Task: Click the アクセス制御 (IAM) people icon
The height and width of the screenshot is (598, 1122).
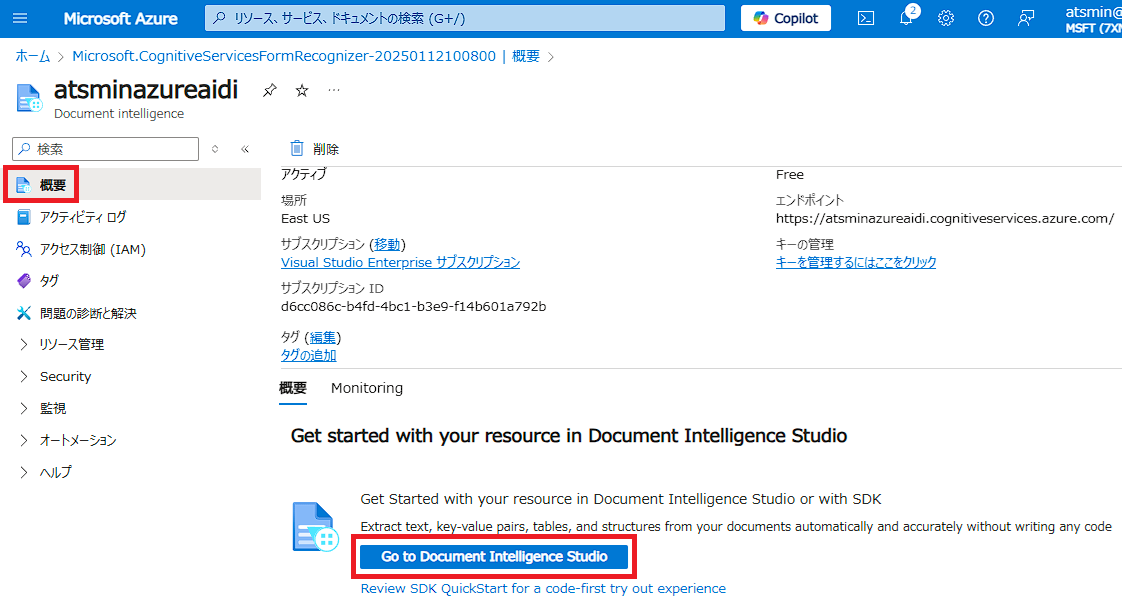Action: click(24, 249)
